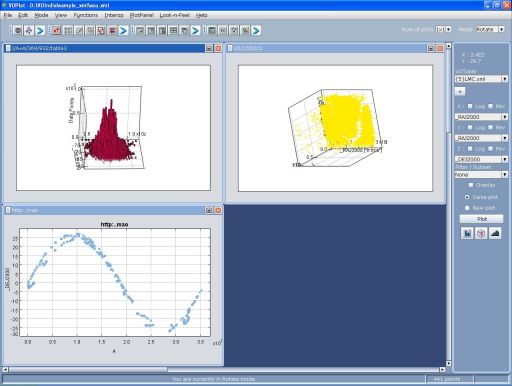
Task: Choose the histogram plot type icon
Action: click(x=467, y=233)
